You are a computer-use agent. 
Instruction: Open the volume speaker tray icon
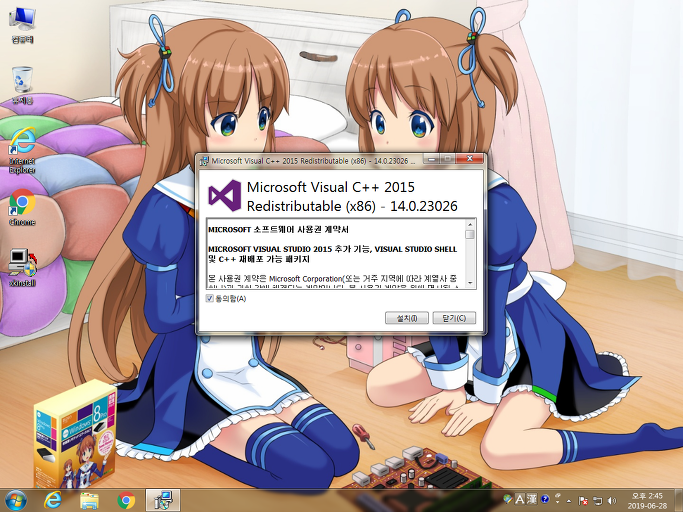coord(612,501)
